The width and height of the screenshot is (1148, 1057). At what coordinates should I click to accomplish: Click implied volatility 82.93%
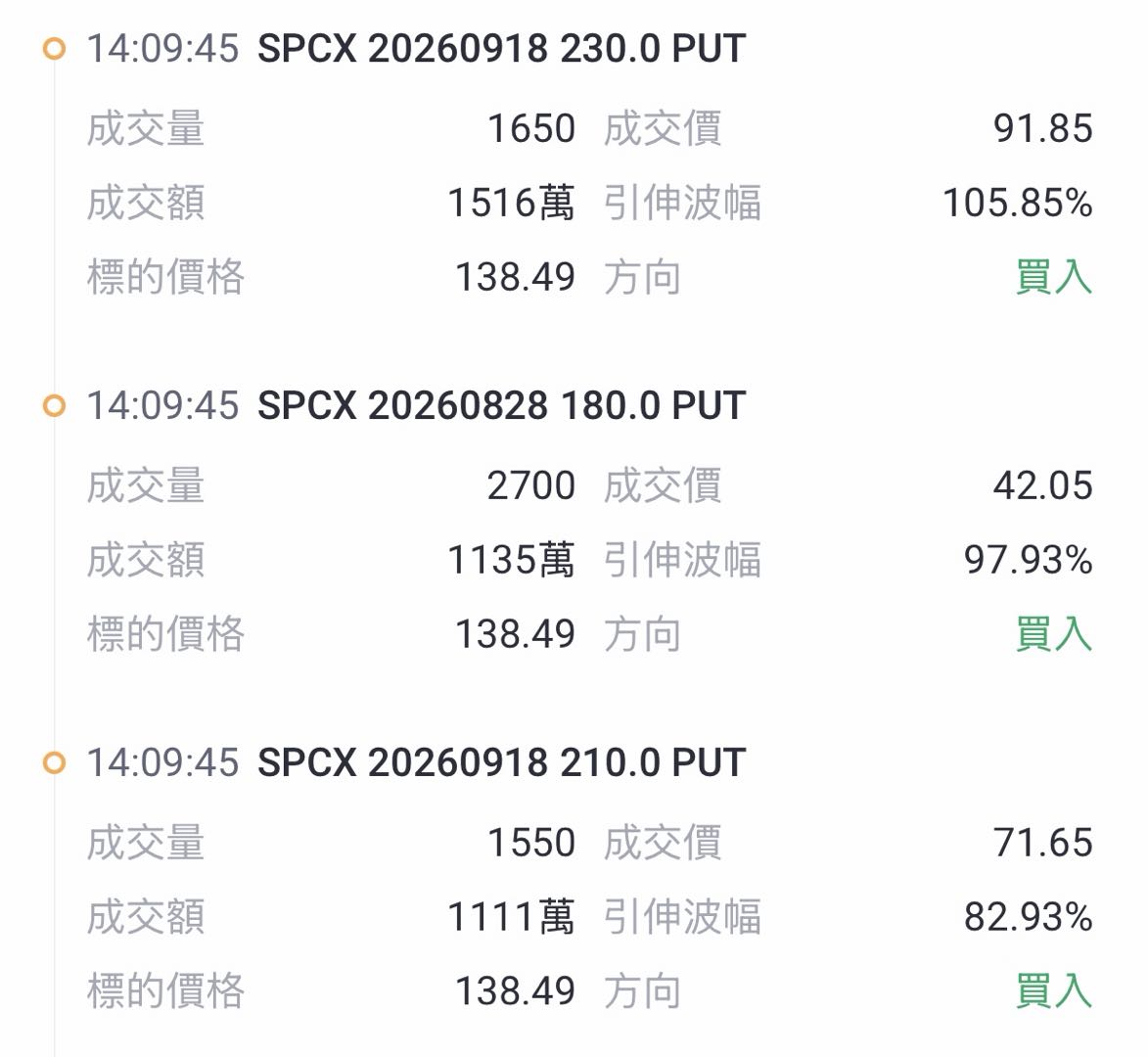point(1028,916)
